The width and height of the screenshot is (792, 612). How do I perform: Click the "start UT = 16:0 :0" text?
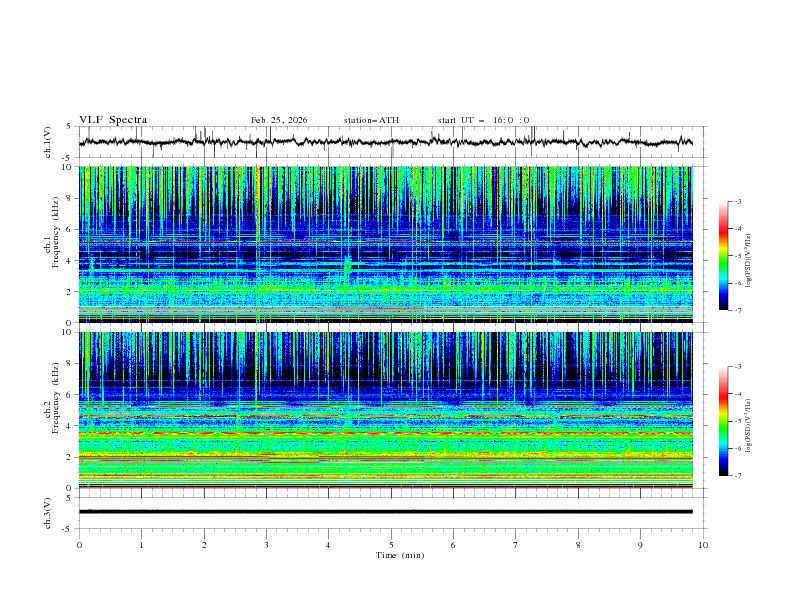[x=483, y=120]
